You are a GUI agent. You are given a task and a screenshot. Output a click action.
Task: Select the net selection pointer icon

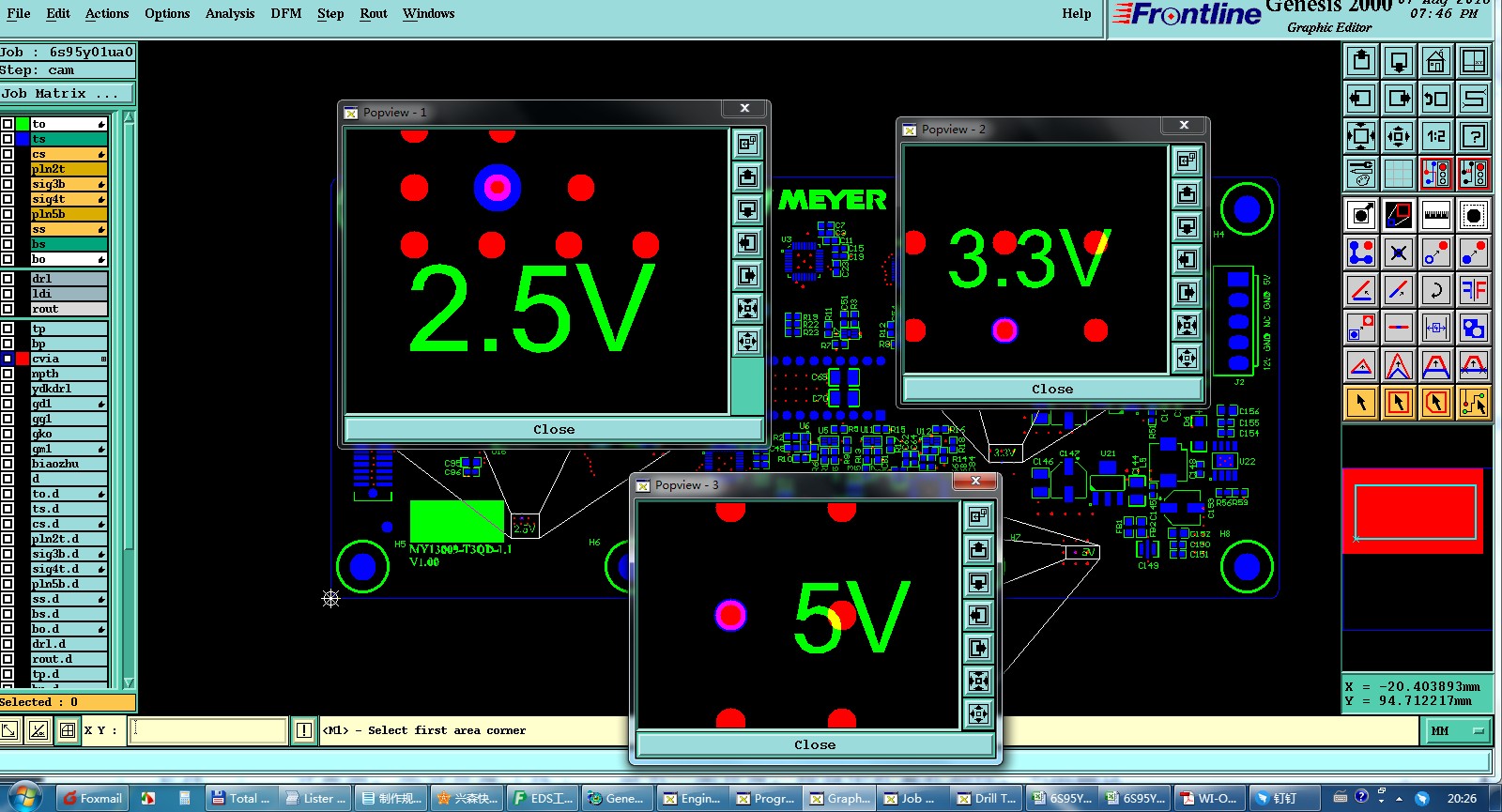tap(1474, 403)
